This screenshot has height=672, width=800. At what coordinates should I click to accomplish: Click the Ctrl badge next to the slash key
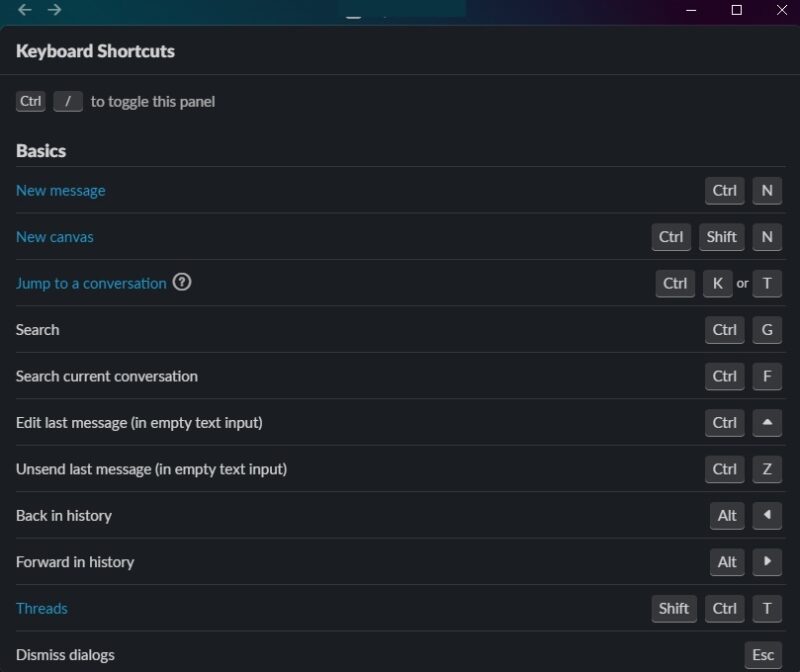pyautogui.click(x=30, y=101)
